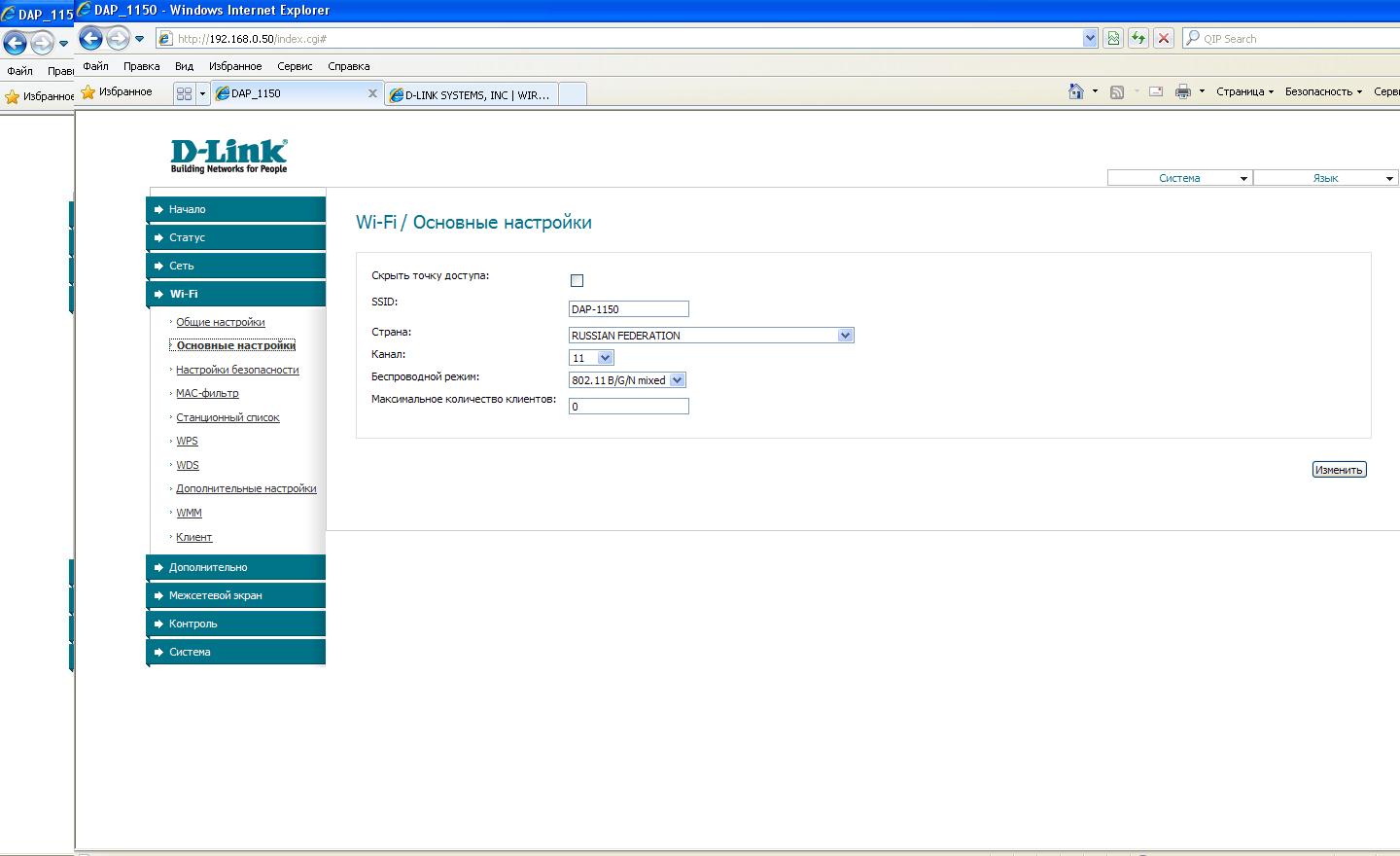Expand the Беспроводной режим dropdown
The width and height of the screenshot is (1400, 856).
click(627, 380)
